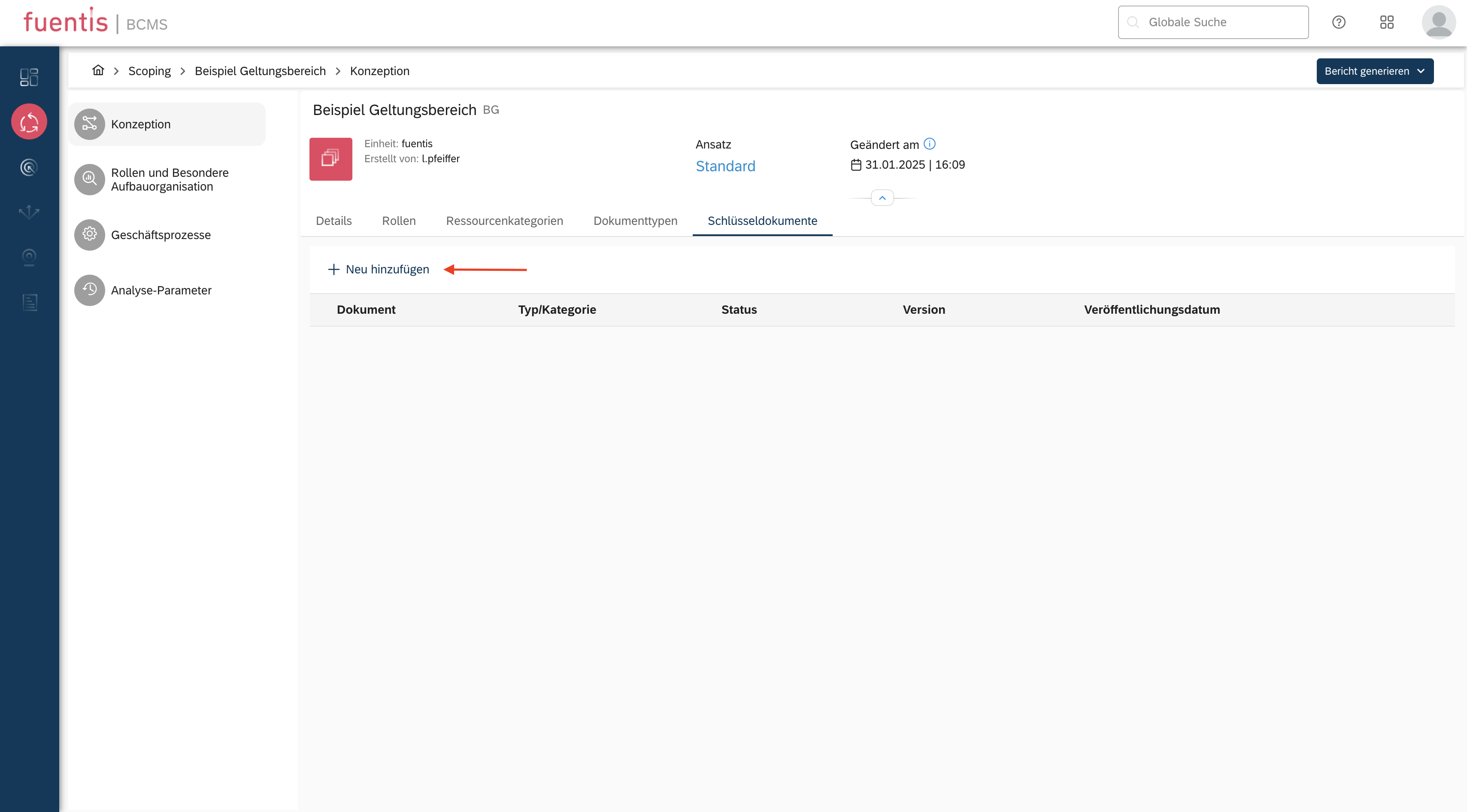
Task: Switch to the Dokumenttypen tab
Action: click(x=635, y=221)
